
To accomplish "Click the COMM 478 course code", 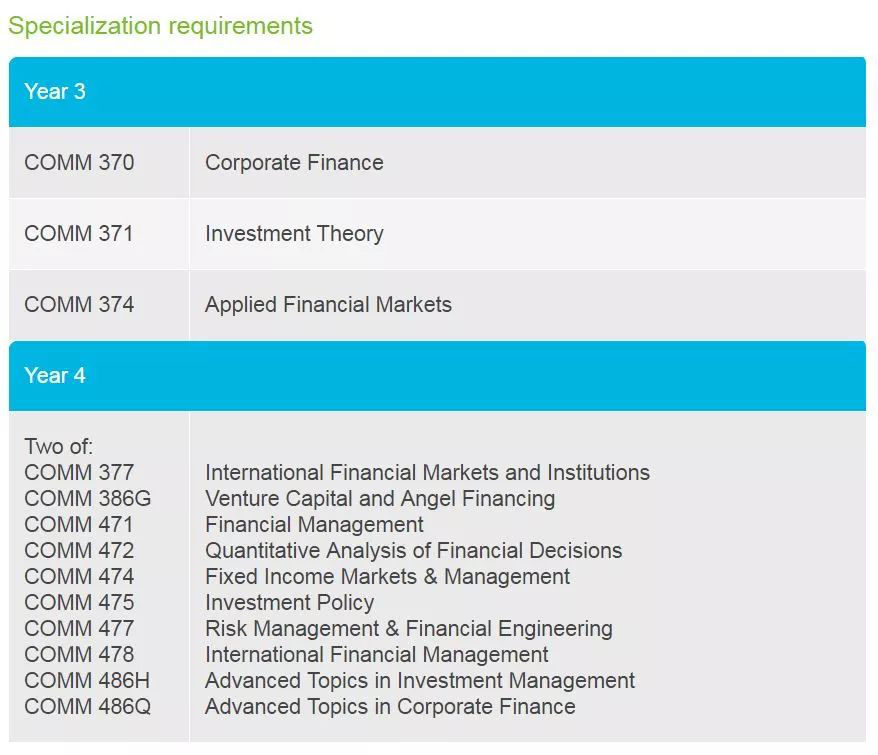I will point(79,655).
